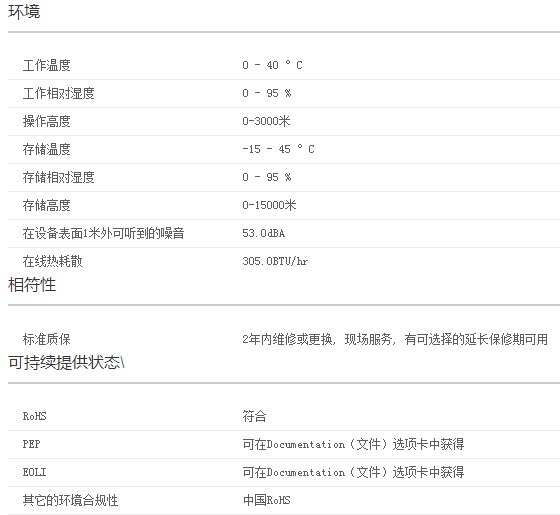Select the EOLI row label

pyautogui.click(x=34, y=472)
